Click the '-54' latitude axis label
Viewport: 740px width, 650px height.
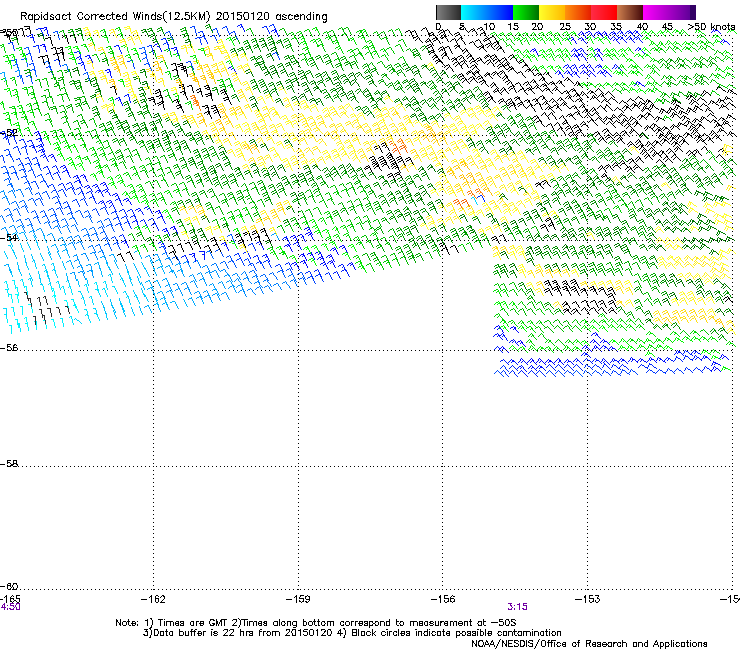coord(9,237)
